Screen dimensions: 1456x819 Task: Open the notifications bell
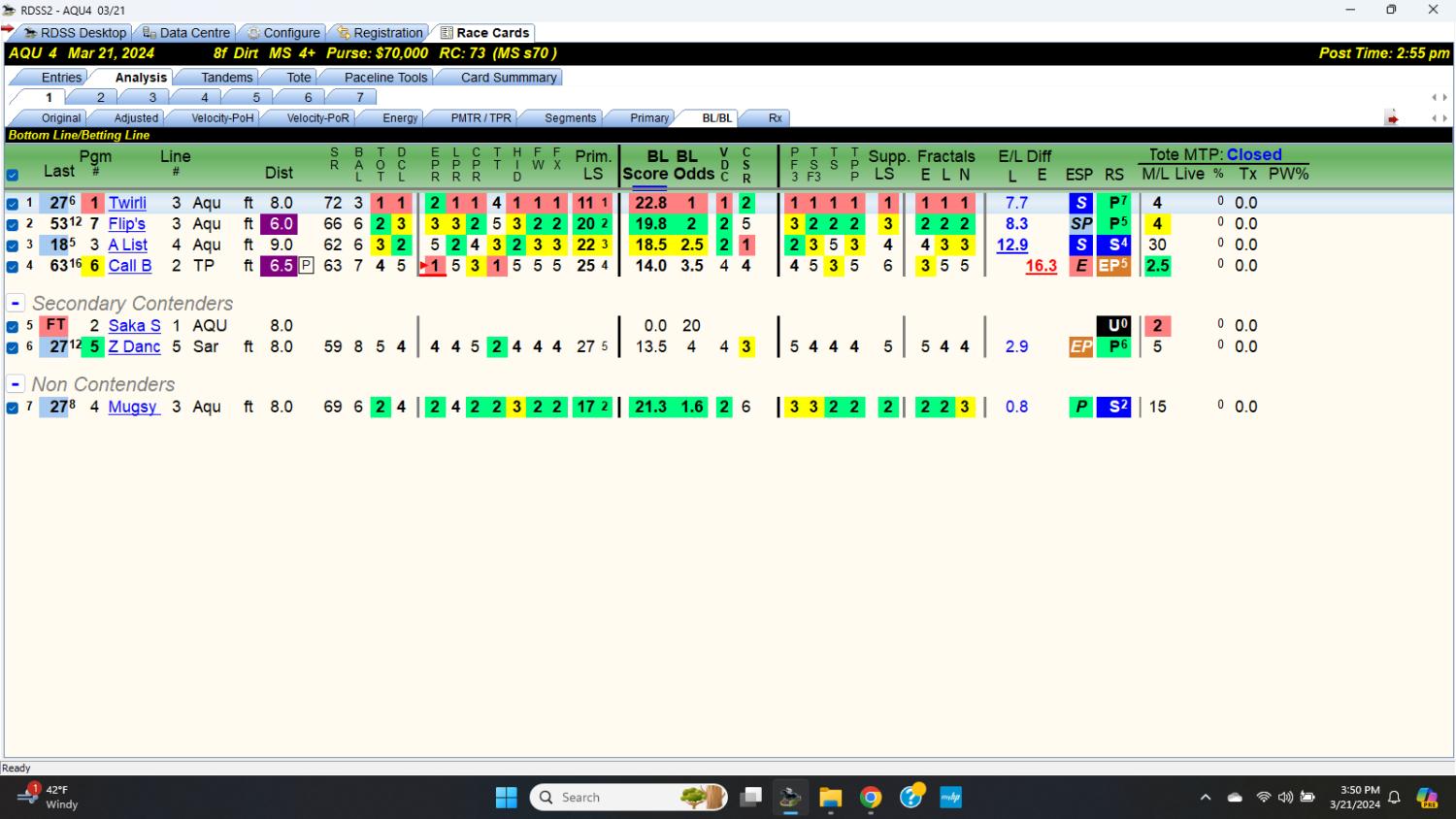(x=1394, y=798)
